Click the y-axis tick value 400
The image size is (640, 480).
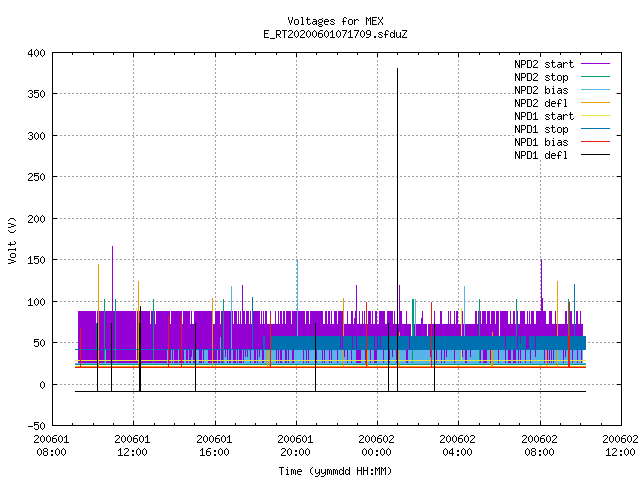(x=36, y=53)
